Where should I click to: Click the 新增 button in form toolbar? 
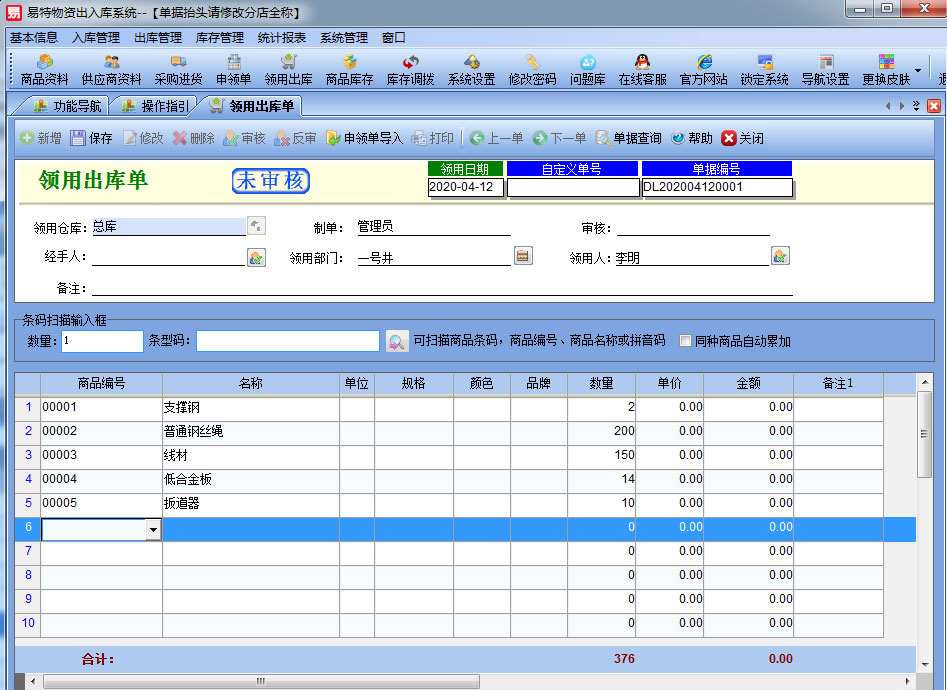pos(40,138)
